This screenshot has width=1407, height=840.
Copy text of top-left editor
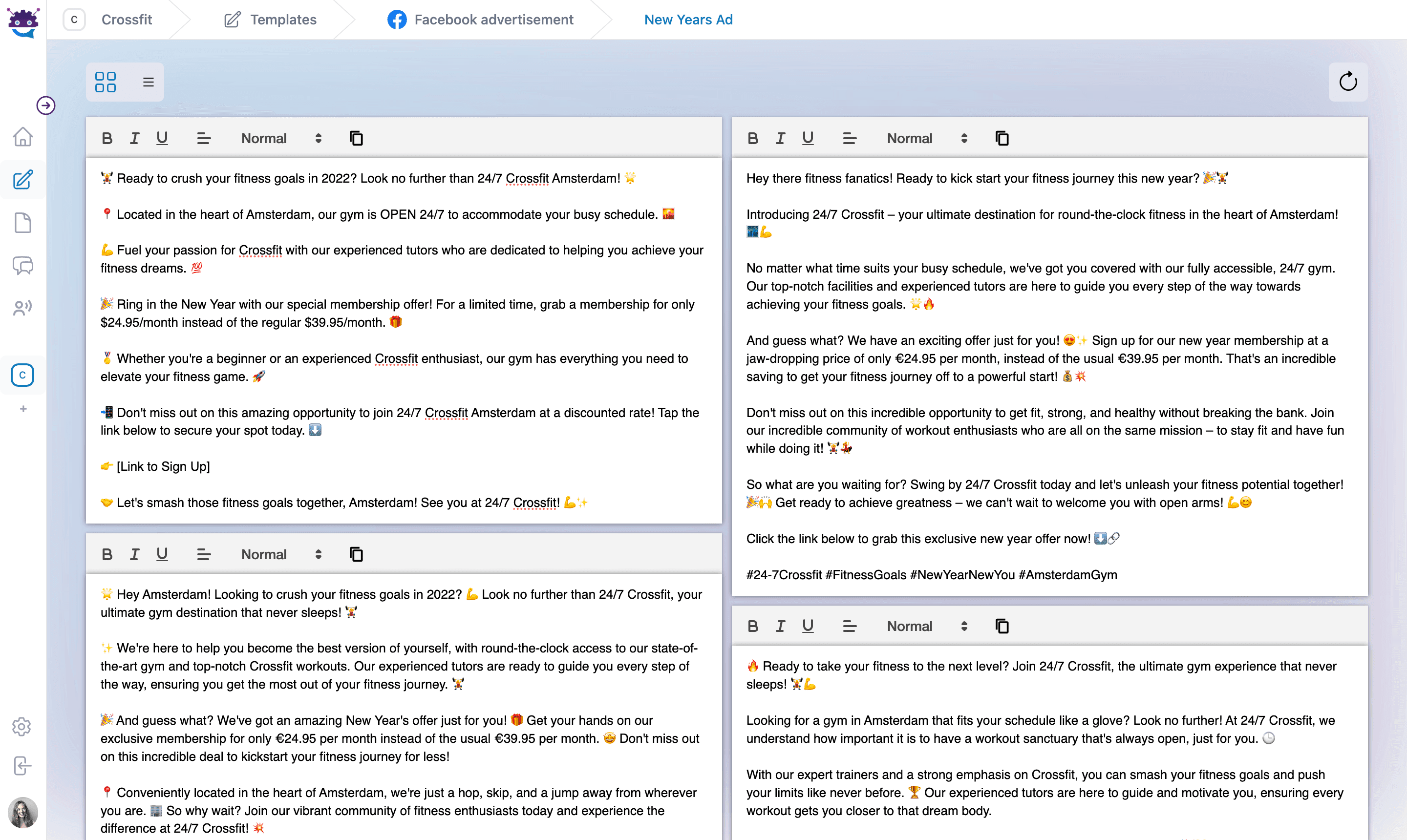pos(356,138)
